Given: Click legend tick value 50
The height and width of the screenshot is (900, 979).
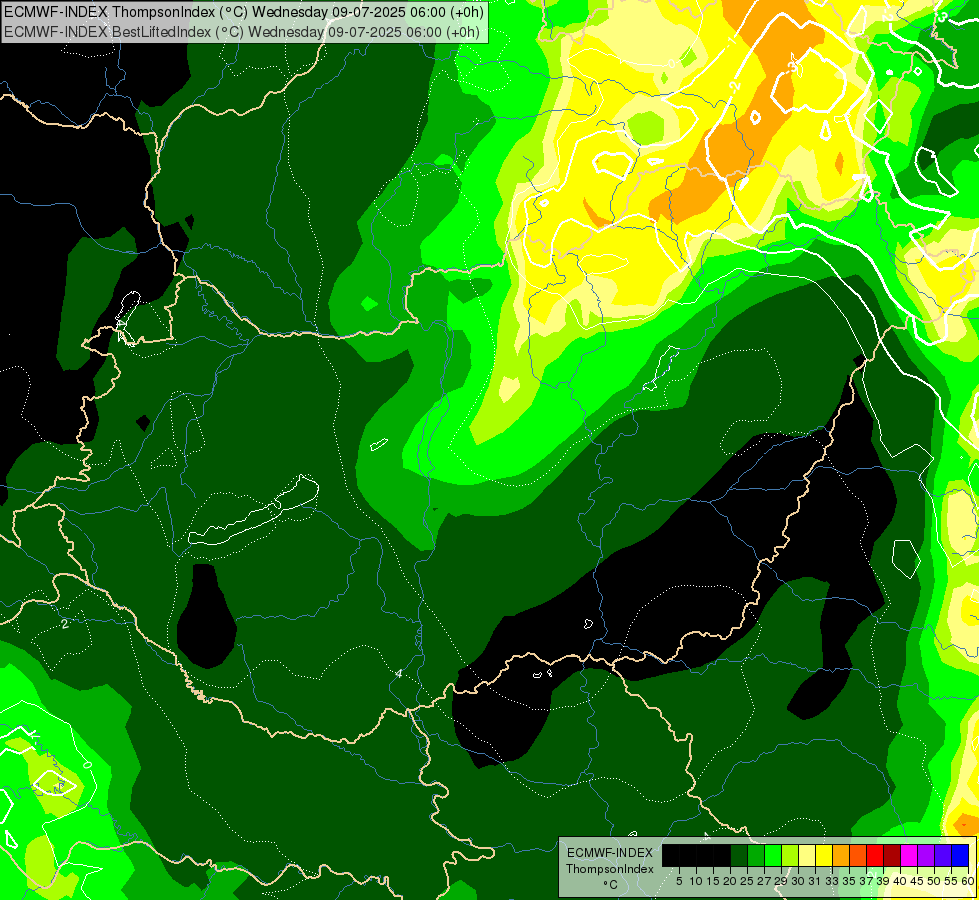Looking at the screenshot, I should 935,881.
